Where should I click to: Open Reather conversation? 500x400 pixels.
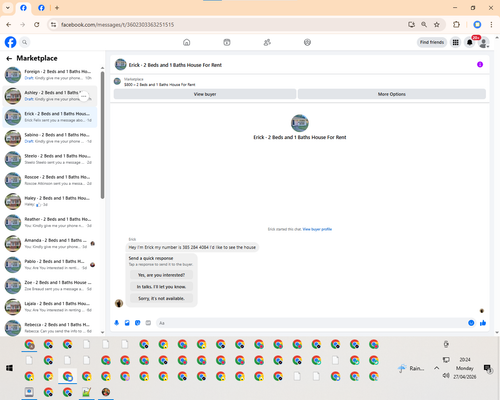click(x=50, y=222)
